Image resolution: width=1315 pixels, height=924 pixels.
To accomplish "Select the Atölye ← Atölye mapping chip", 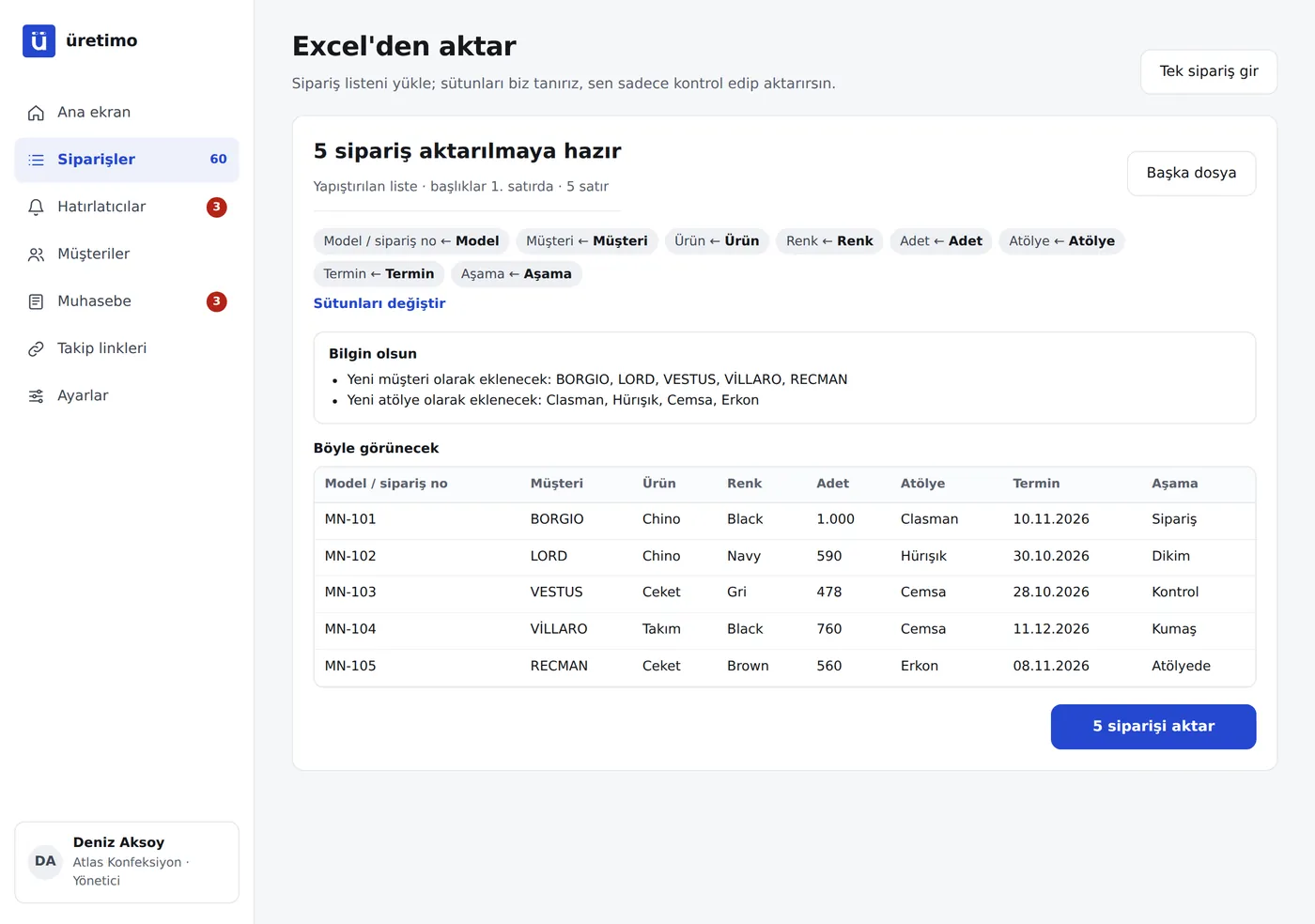I will coord(1061,241).
